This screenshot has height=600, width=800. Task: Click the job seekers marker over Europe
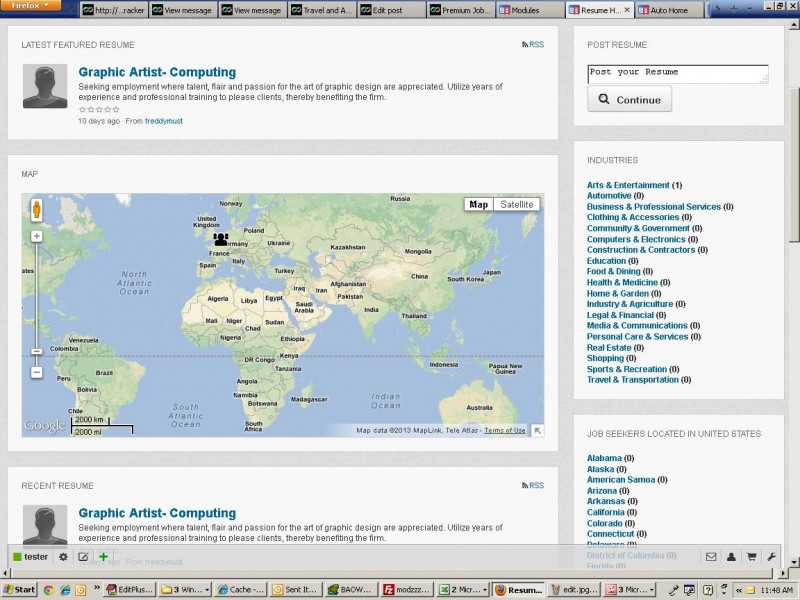pos(220,239)
